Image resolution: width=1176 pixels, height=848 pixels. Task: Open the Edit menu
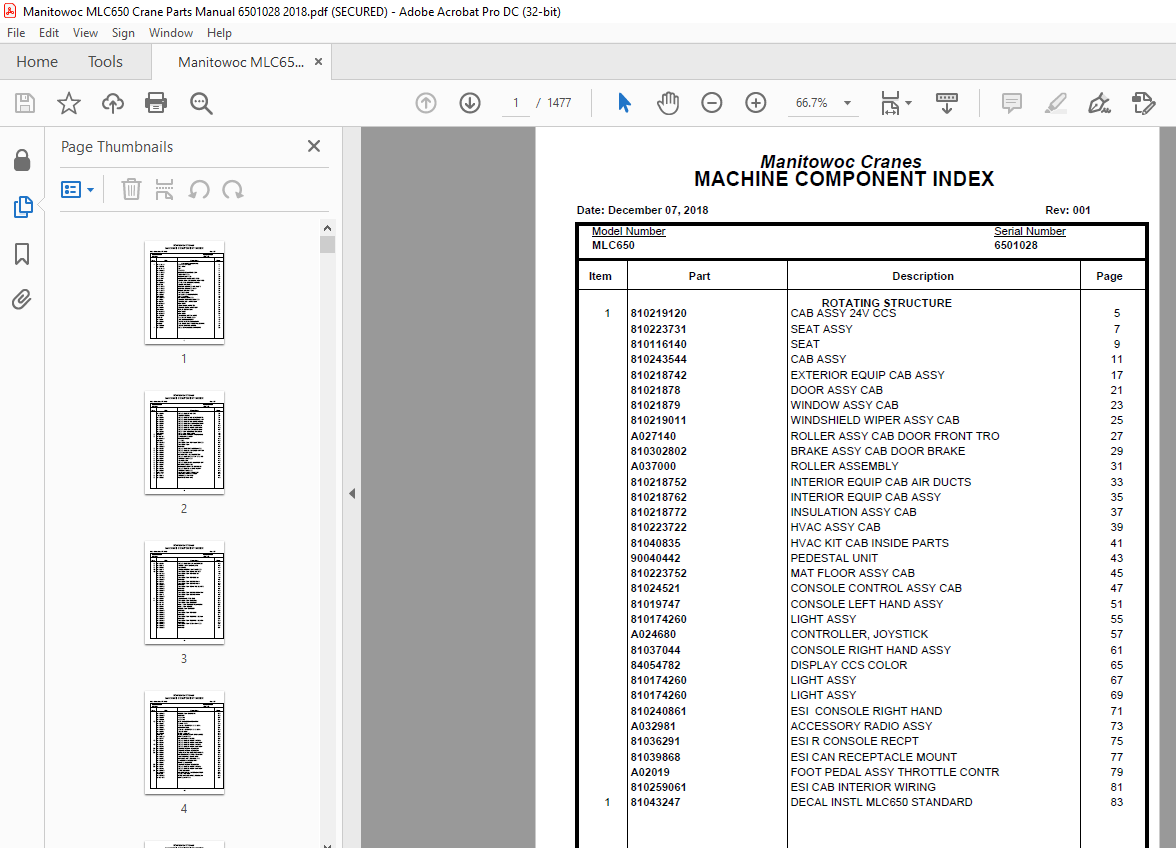click(49, 33)
